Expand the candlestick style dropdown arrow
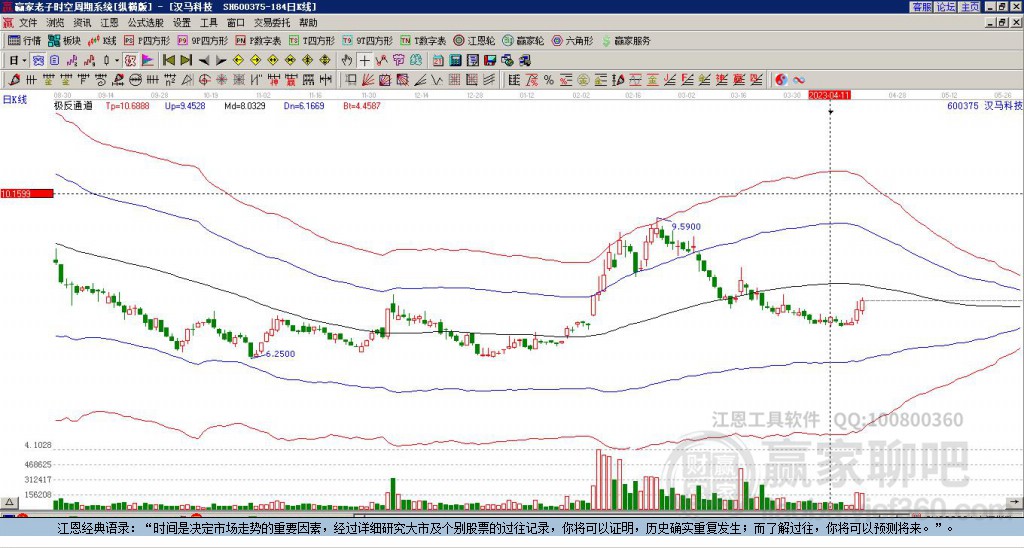 [x=117, y=60]
